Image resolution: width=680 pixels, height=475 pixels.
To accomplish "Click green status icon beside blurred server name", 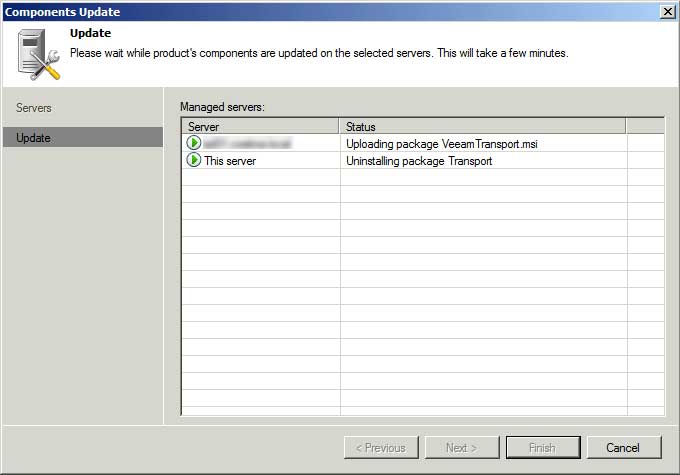I will (x=193, y=143).
